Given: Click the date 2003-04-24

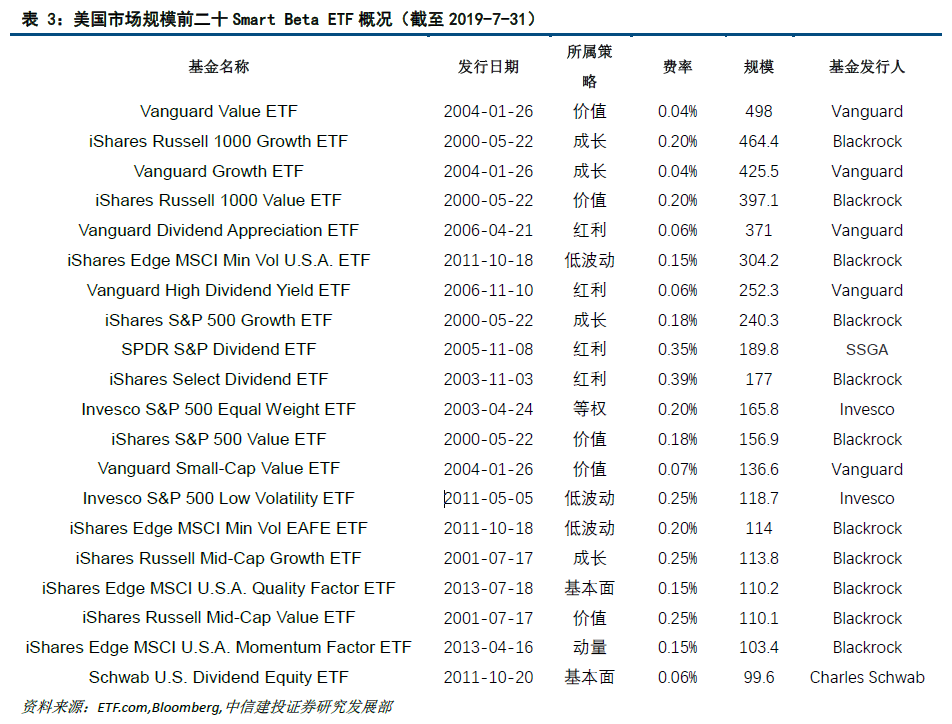Looking at the screenshot, I should click(488, 409).
